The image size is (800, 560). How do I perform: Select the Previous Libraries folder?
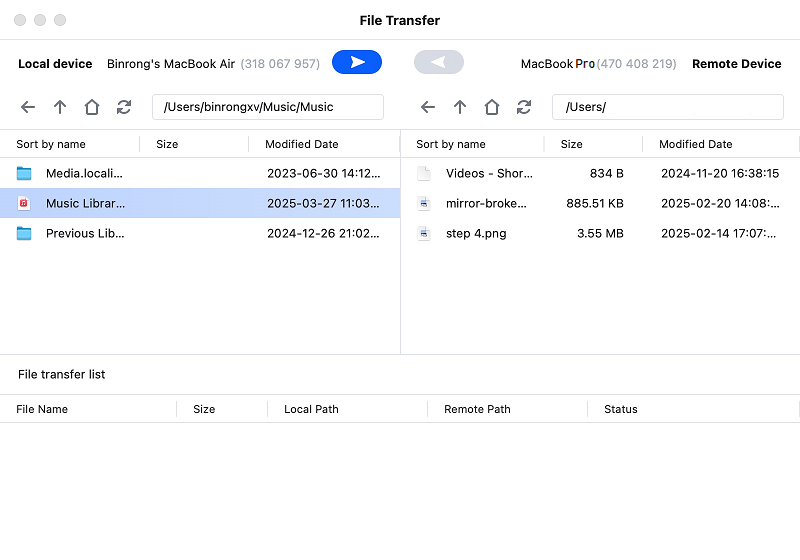[85, 233]
